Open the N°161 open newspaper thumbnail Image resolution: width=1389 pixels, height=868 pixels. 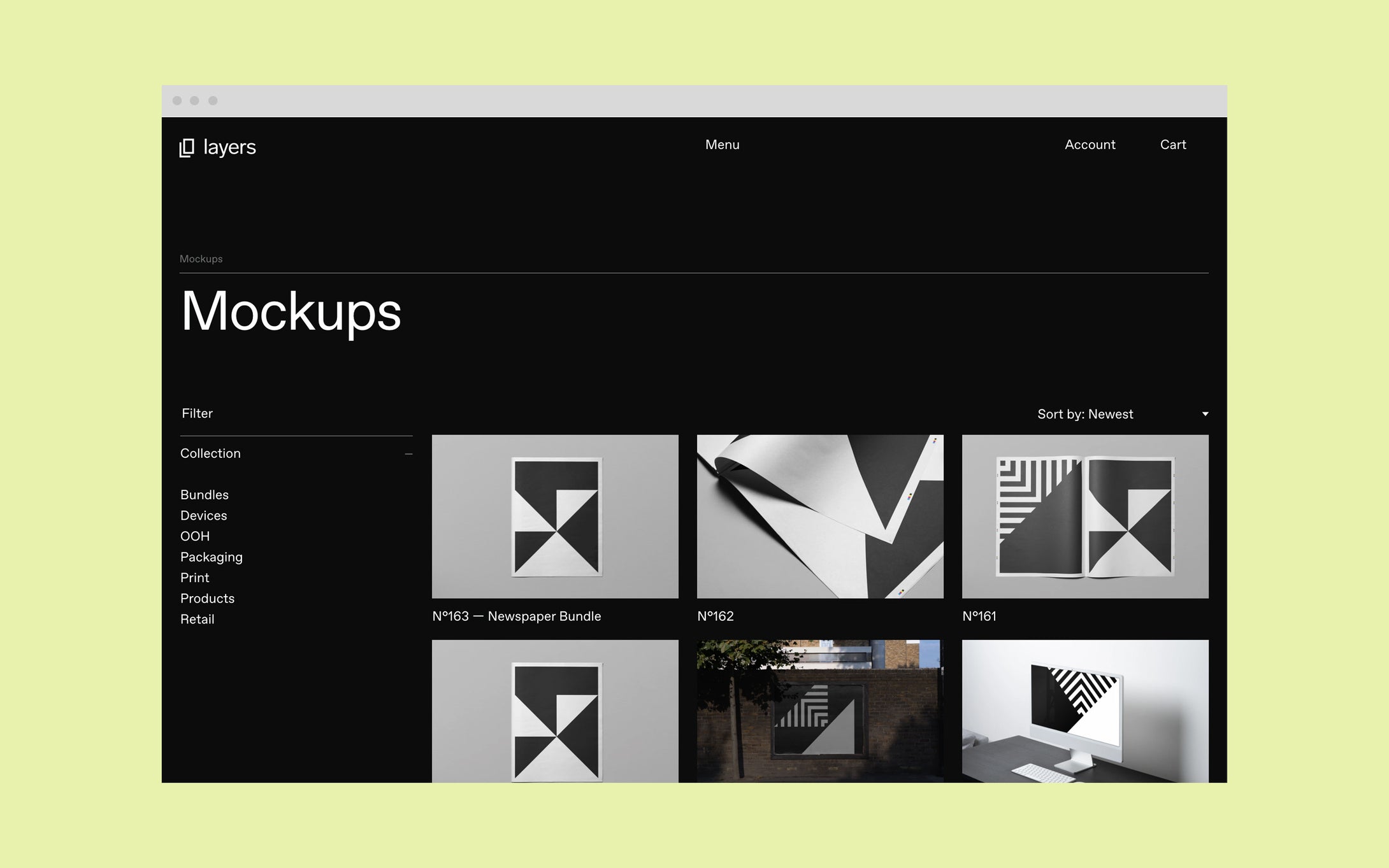coord(1085,516)
